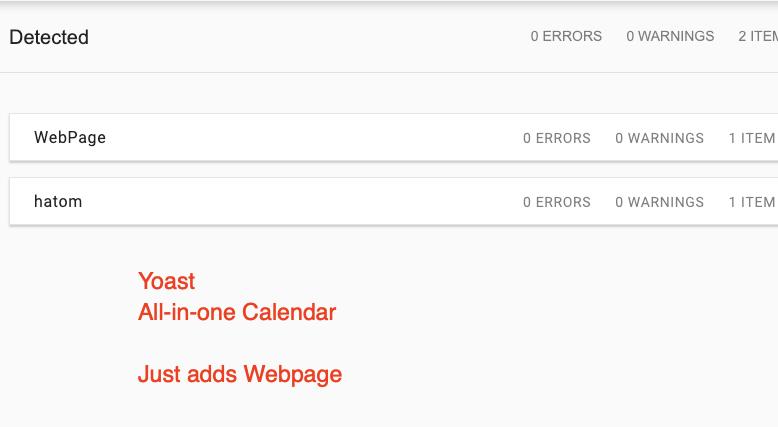Open the 1 ITEM count for hatom

[x=752, y=202]
